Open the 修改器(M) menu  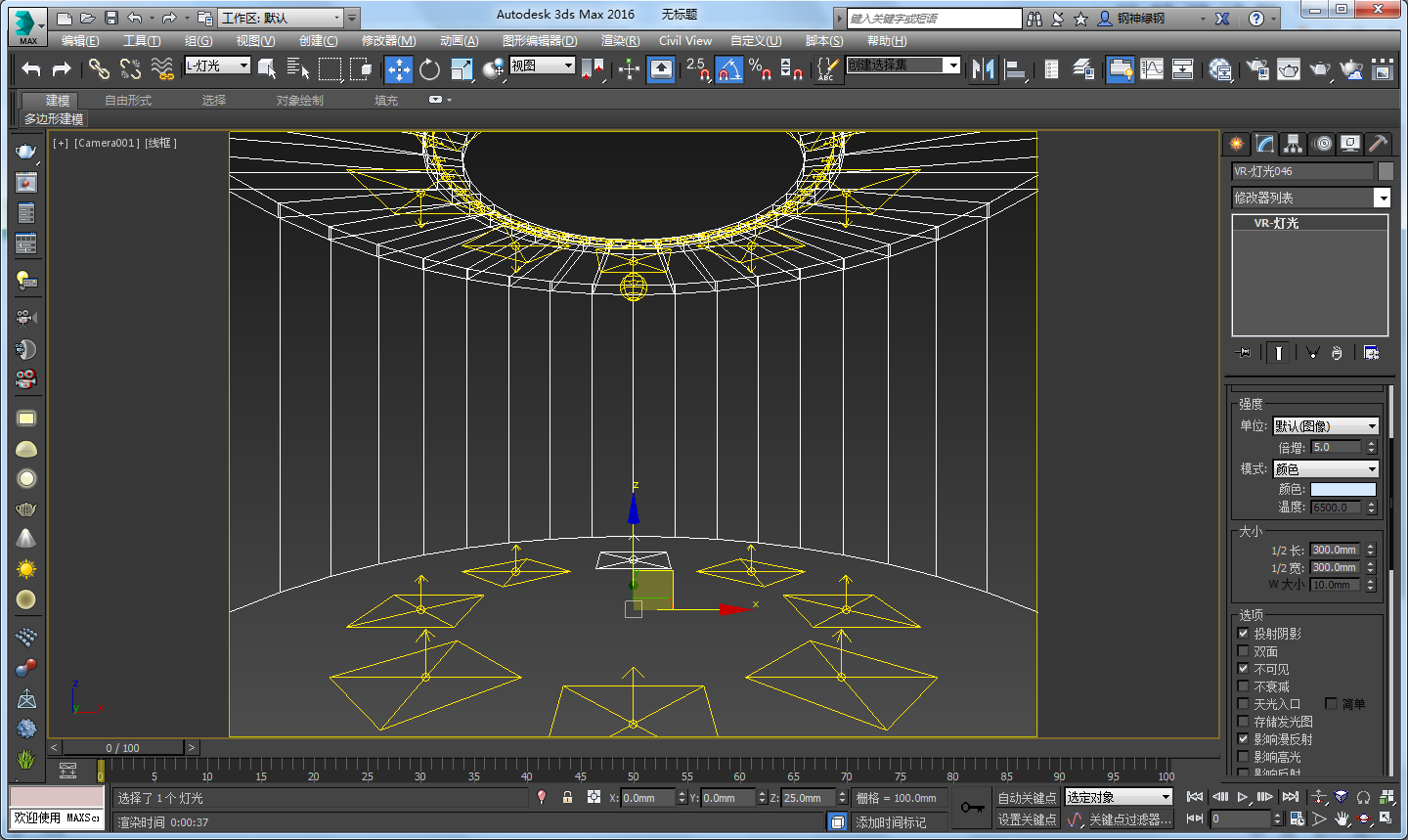(x=388, y=41)
